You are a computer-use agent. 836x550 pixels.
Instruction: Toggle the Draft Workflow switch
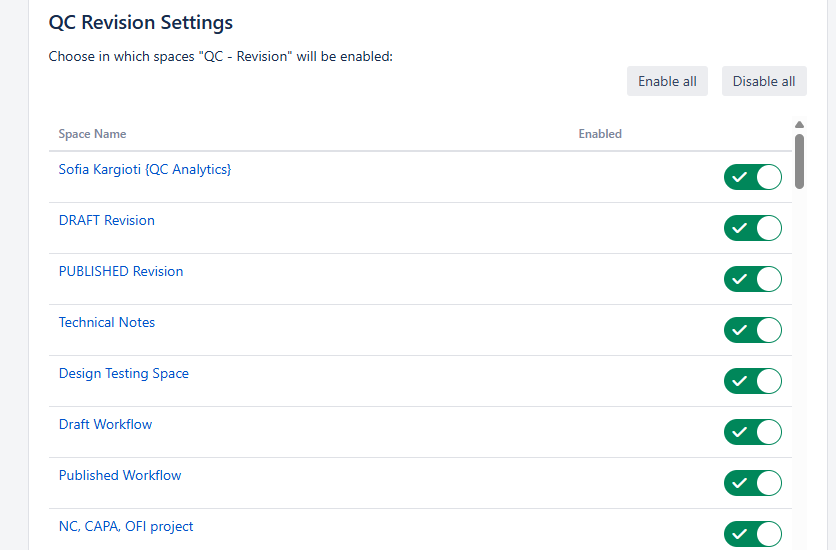pyautogui.click(x=752, y=432)
